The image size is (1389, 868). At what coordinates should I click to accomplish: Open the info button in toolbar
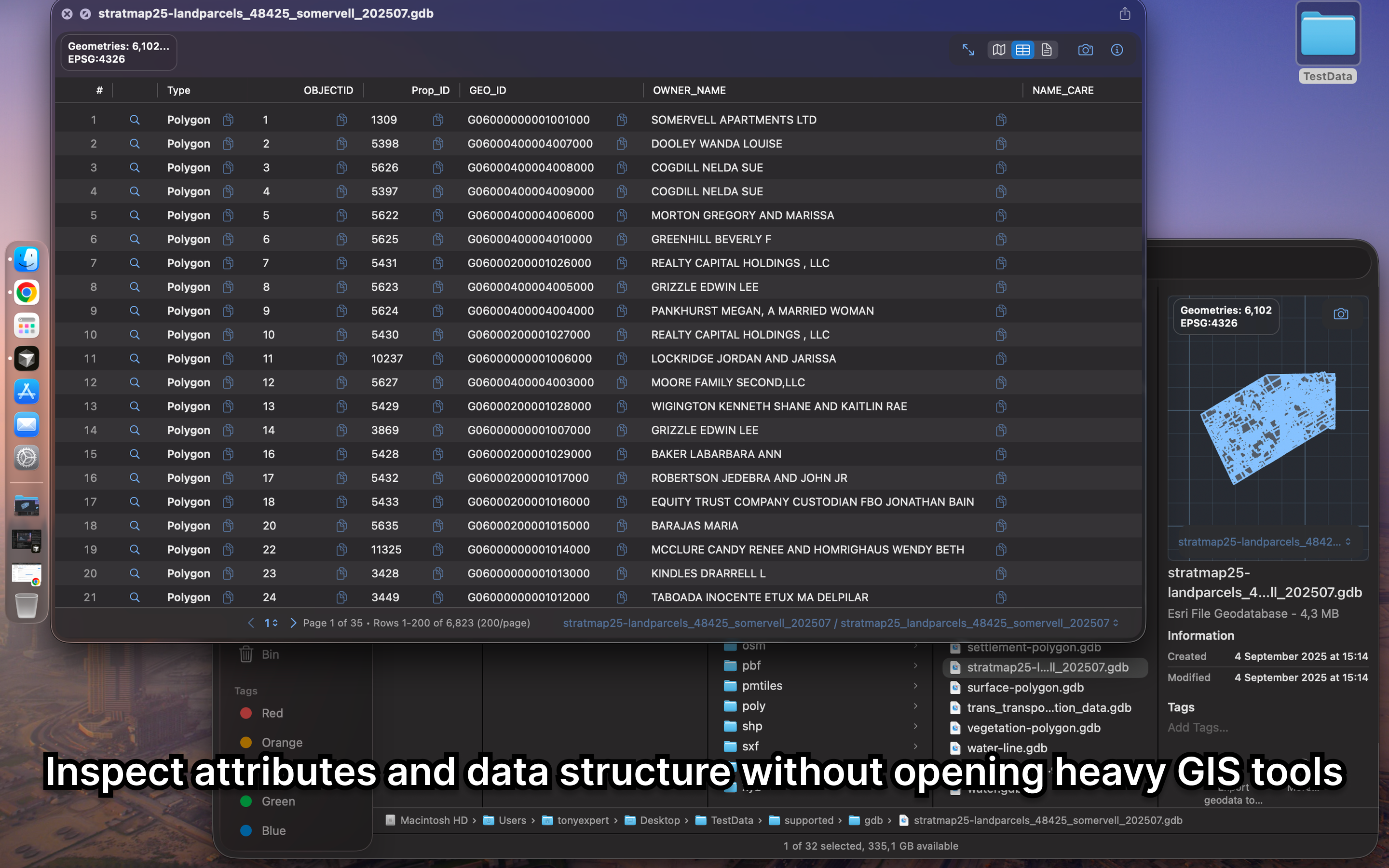pos(1117,50)
